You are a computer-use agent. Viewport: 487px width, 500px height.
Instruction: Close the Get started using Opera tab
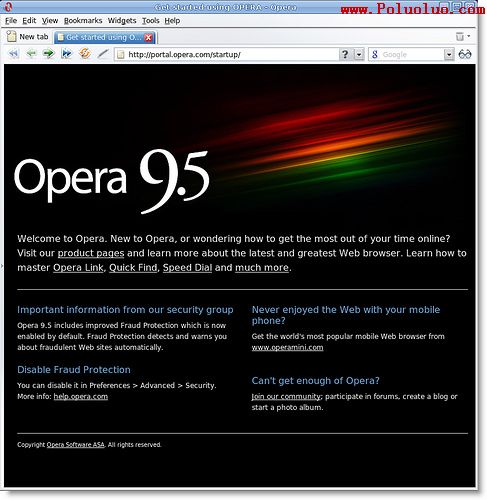point(148,38)
